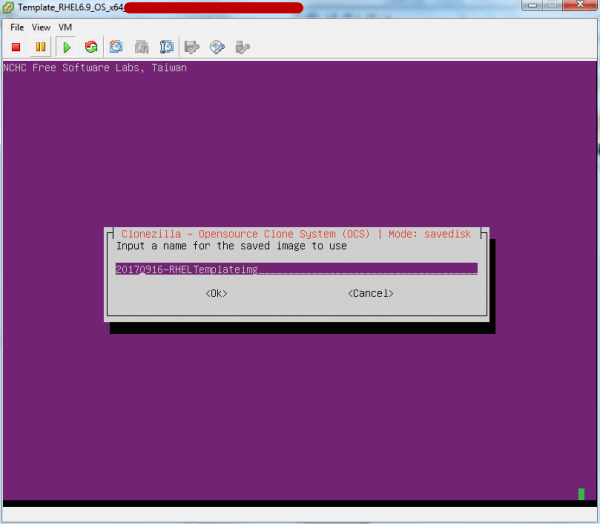This screenshot has width=600, height=524.
Task: Click the Revert to snapshot icon
Action: (142, 47)
